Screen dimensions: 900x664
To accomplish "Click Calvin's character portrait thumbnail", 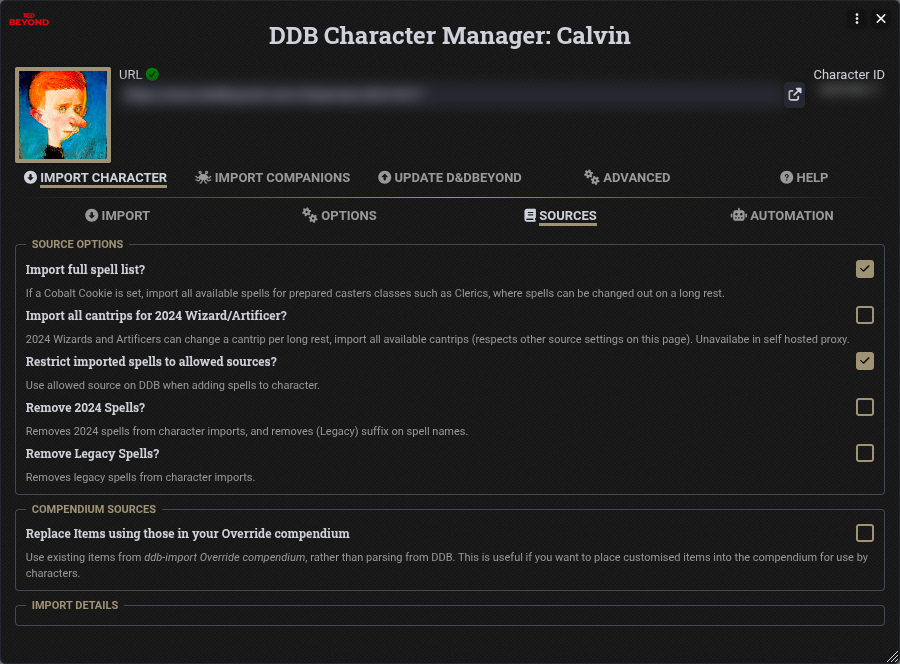I will click(63, 115).
